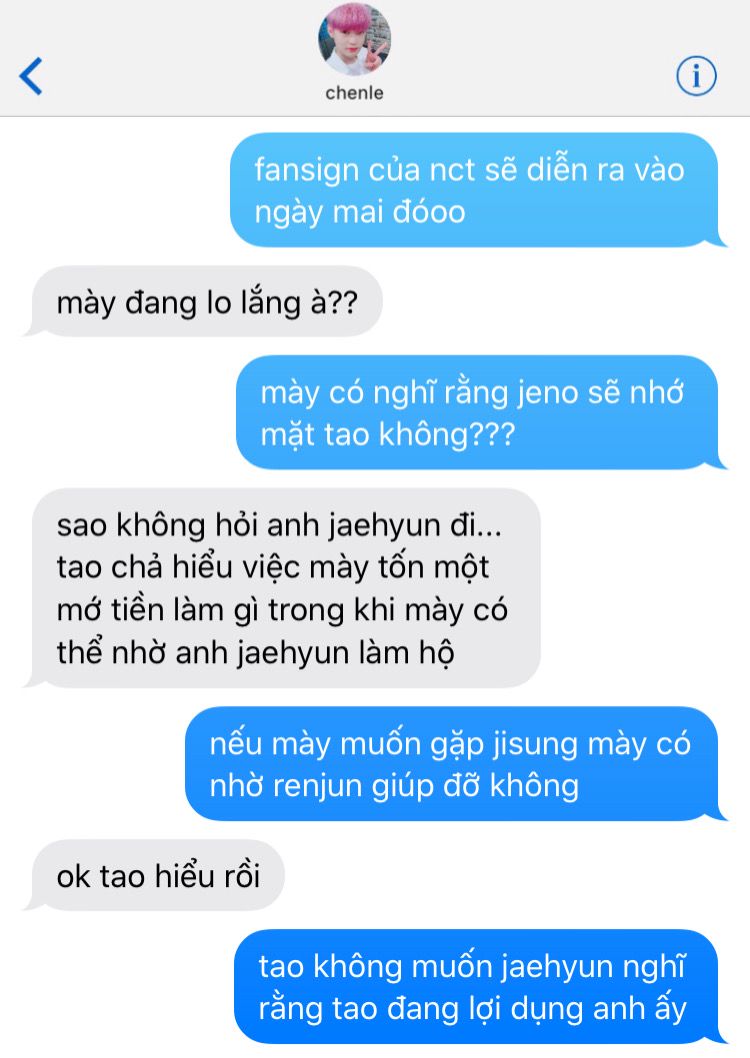Image resolution: width=750 pixels, height=1058 pixels.
Task: Click the word 'fansign' in the first message
Action: click(x=307, y=170)
